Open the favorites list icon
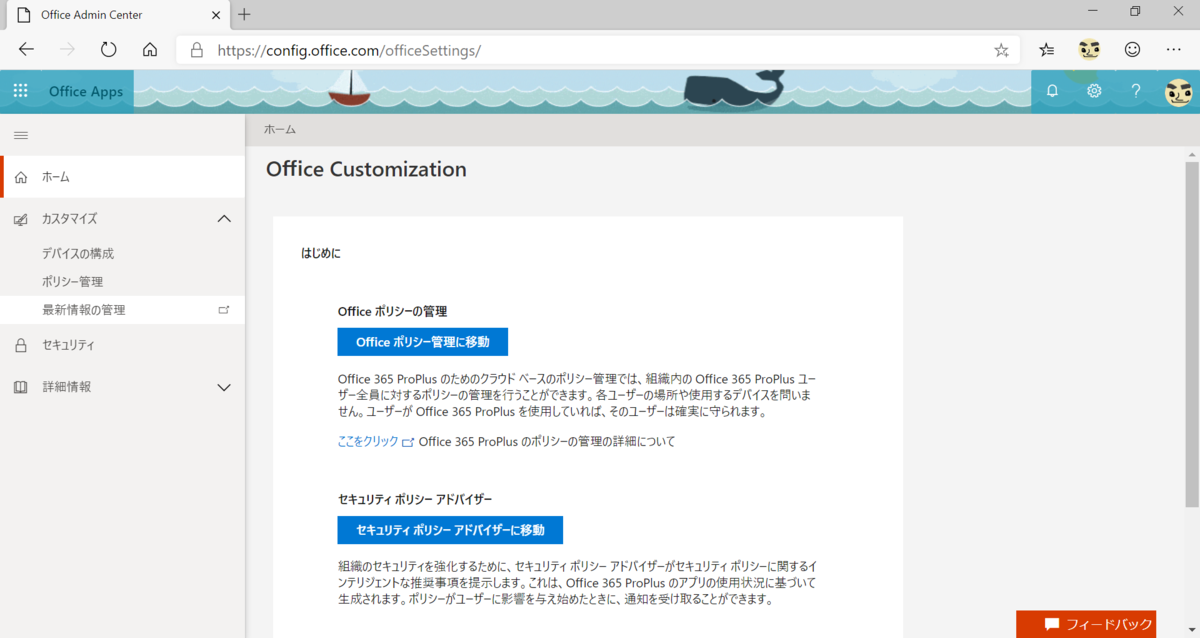1200x638 pixels. pyautogui.click(x=1046, y=49)
